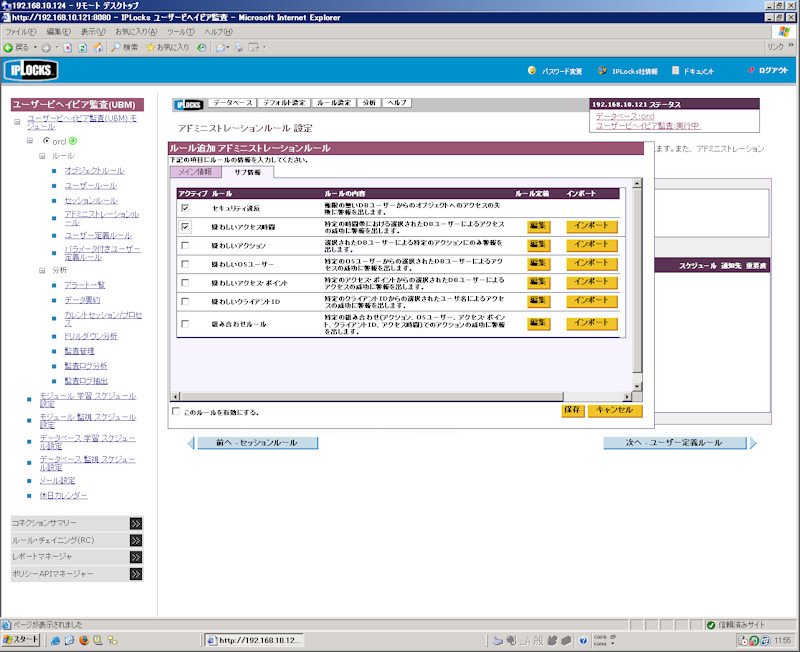Click the red Stop icon in IE toolbar

tap(67, 47)
